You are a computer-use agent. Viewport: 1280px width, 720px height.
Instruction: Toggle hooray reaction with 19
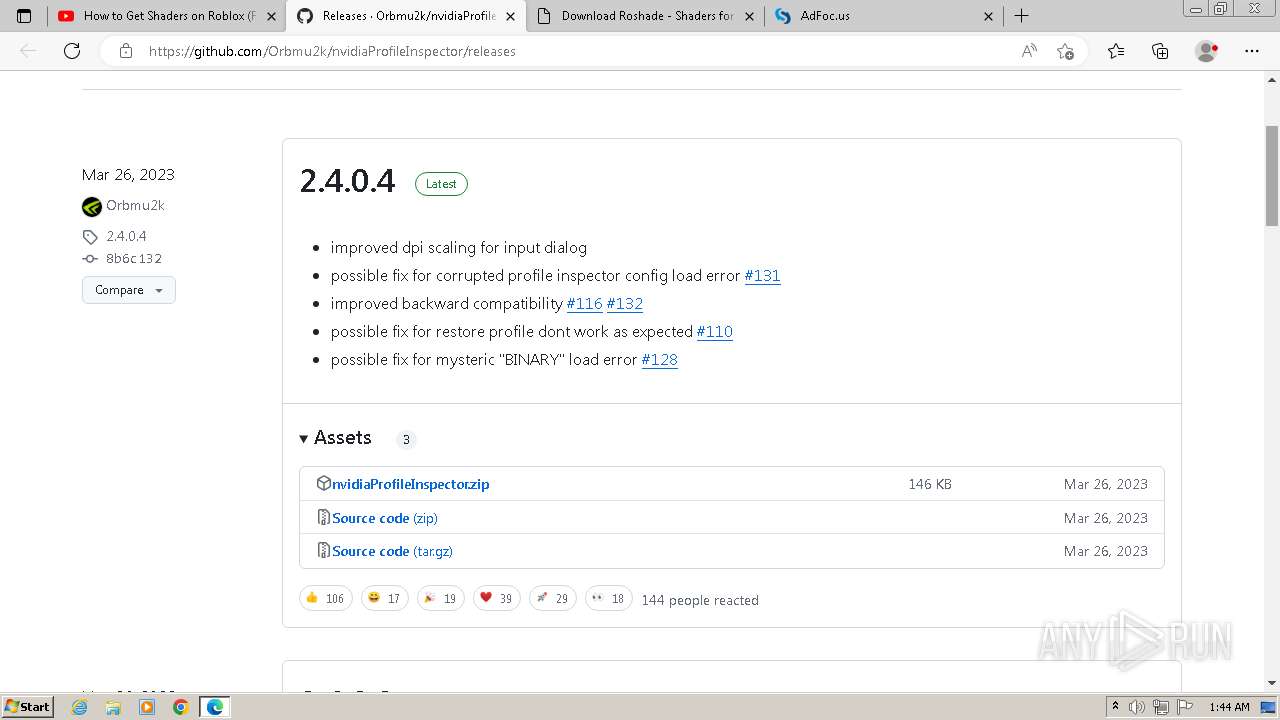click(x=440, y=598)
